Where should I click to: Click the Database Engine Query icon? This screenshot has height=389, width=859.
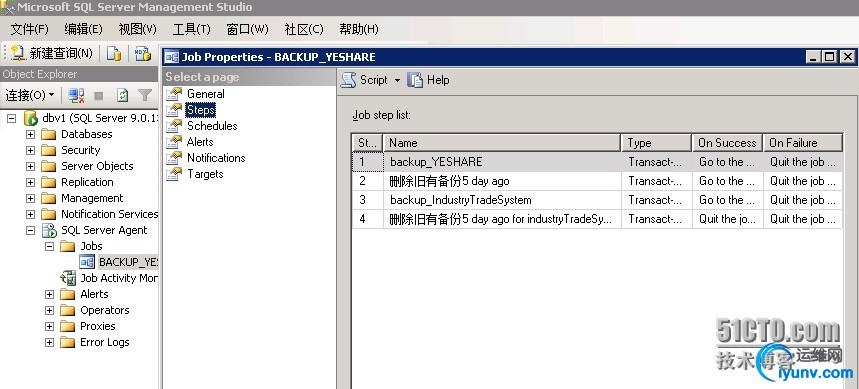pyautogui.click(x=114, y=53)
